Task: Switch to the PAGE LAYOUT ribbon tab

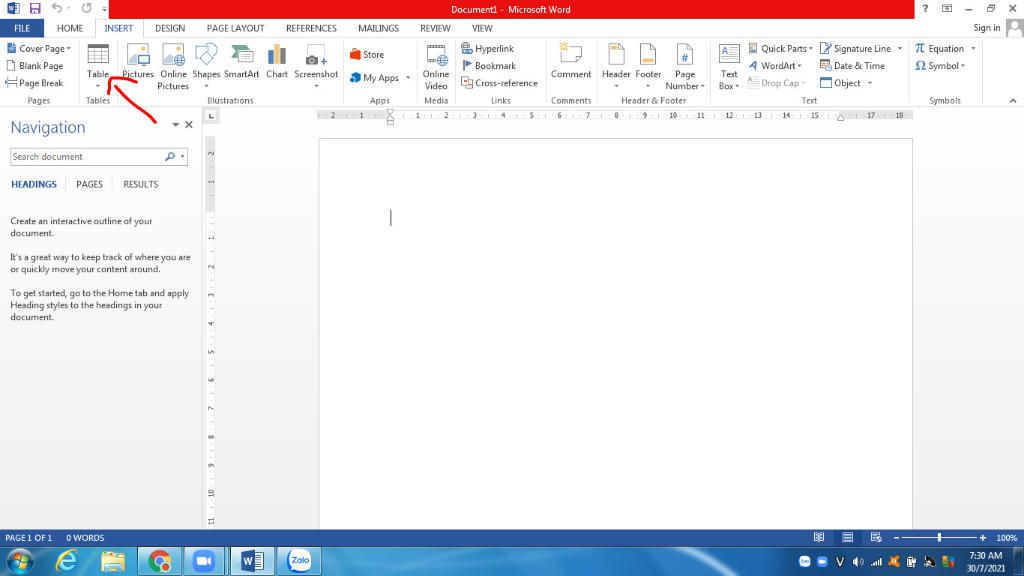Action: click(235, 28)
